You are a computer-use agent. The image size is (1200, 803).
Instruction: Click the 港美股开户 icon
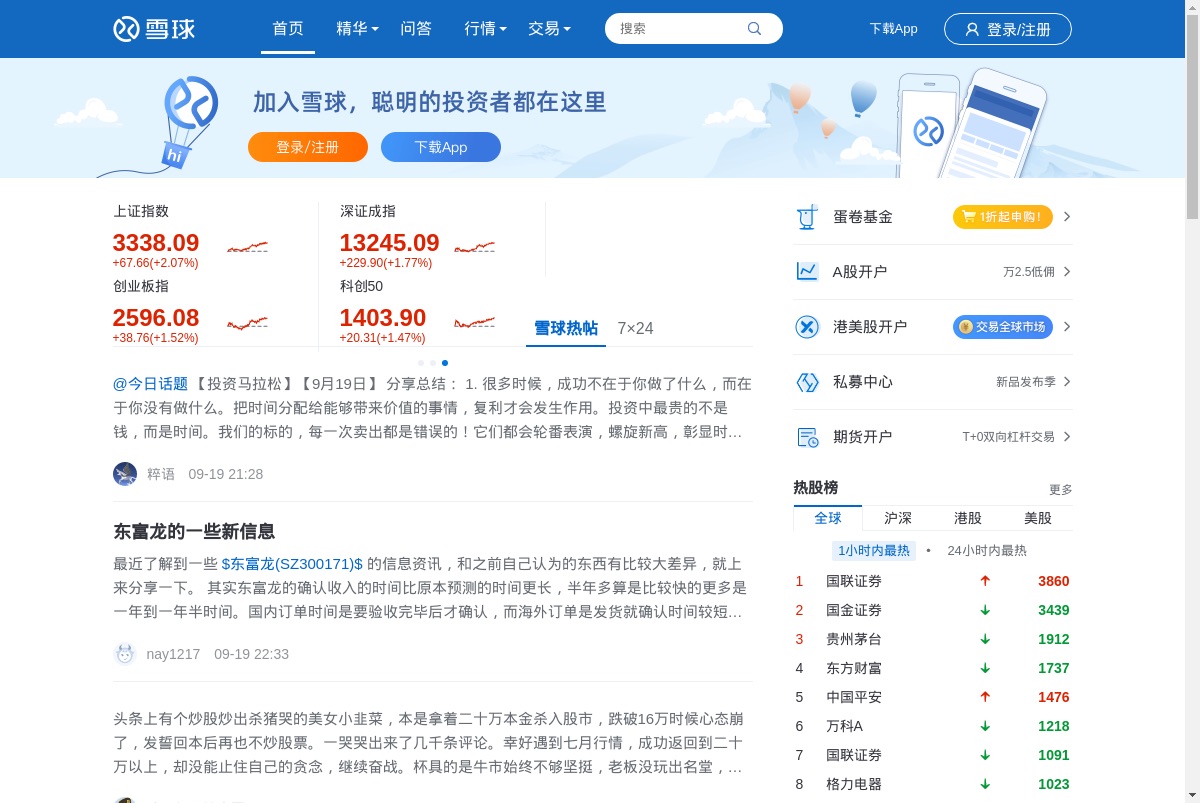806,327
